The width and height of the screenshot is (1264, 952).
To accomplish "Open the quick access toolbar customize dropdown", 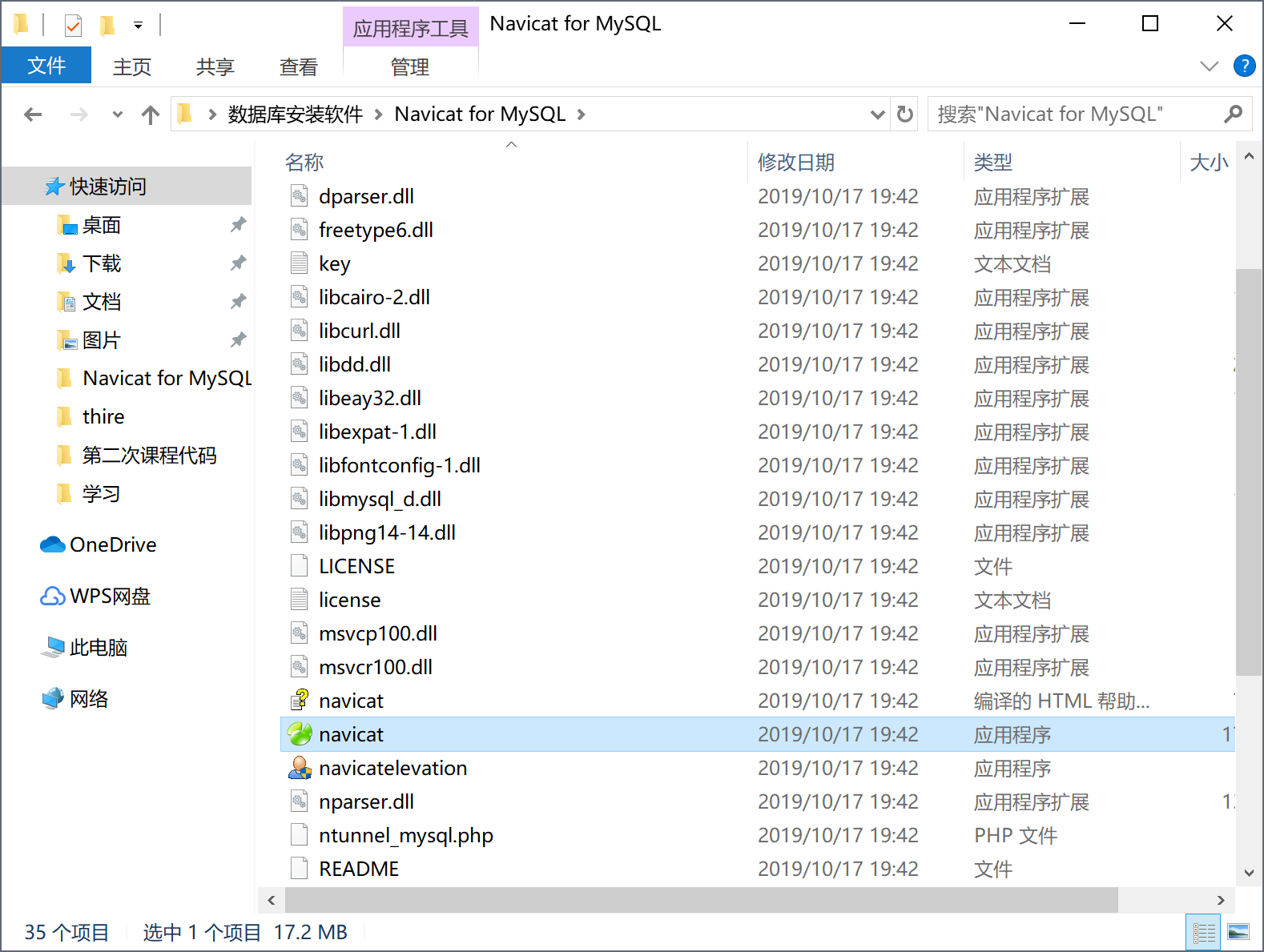I will pos(138,26).
